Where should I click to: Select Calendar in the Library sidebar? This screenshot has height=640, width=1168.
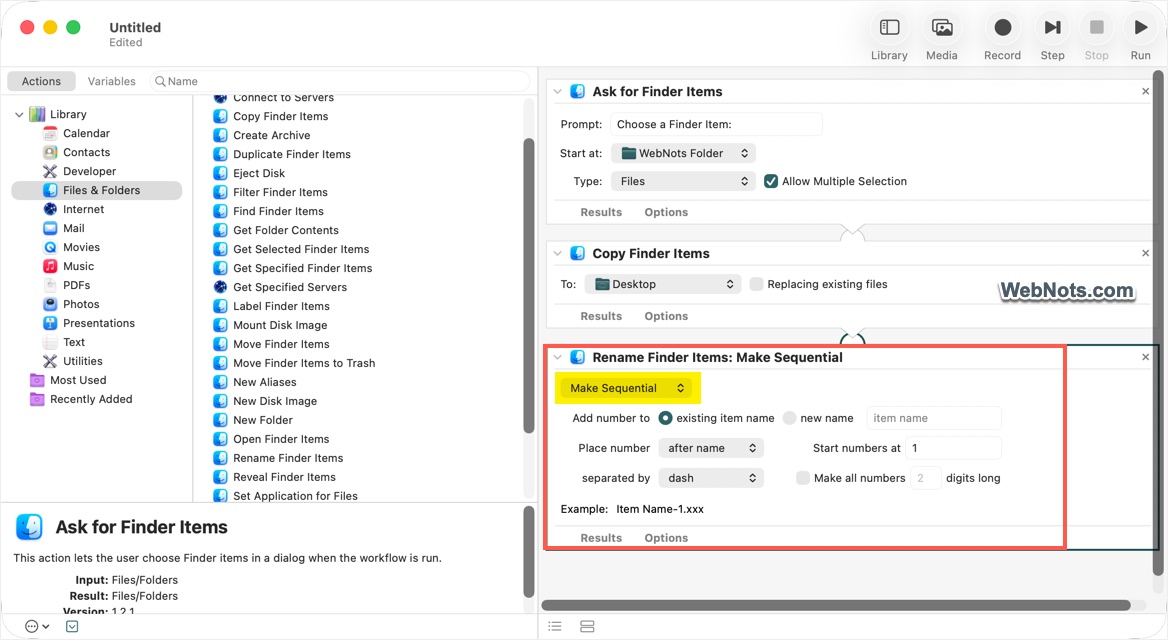pyautogui.click(x=86, y=133)
